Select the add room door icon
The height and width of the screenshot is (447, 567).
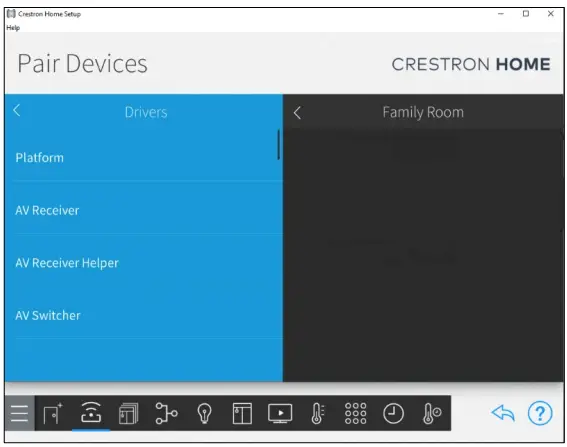[x=53, y=413]
